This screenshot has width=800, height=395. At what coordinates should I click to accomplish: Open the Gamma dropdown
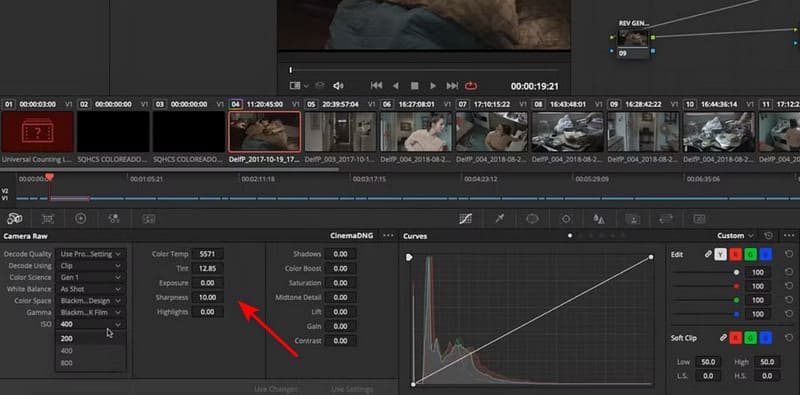tap(90, 312)
